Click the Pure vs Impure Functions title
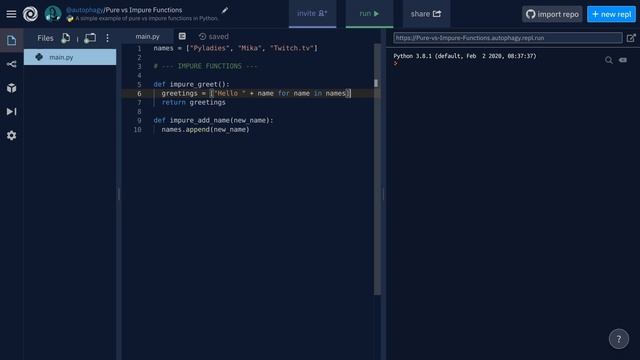Viewport: 640px width, 360px height. [x=144, y=10]
